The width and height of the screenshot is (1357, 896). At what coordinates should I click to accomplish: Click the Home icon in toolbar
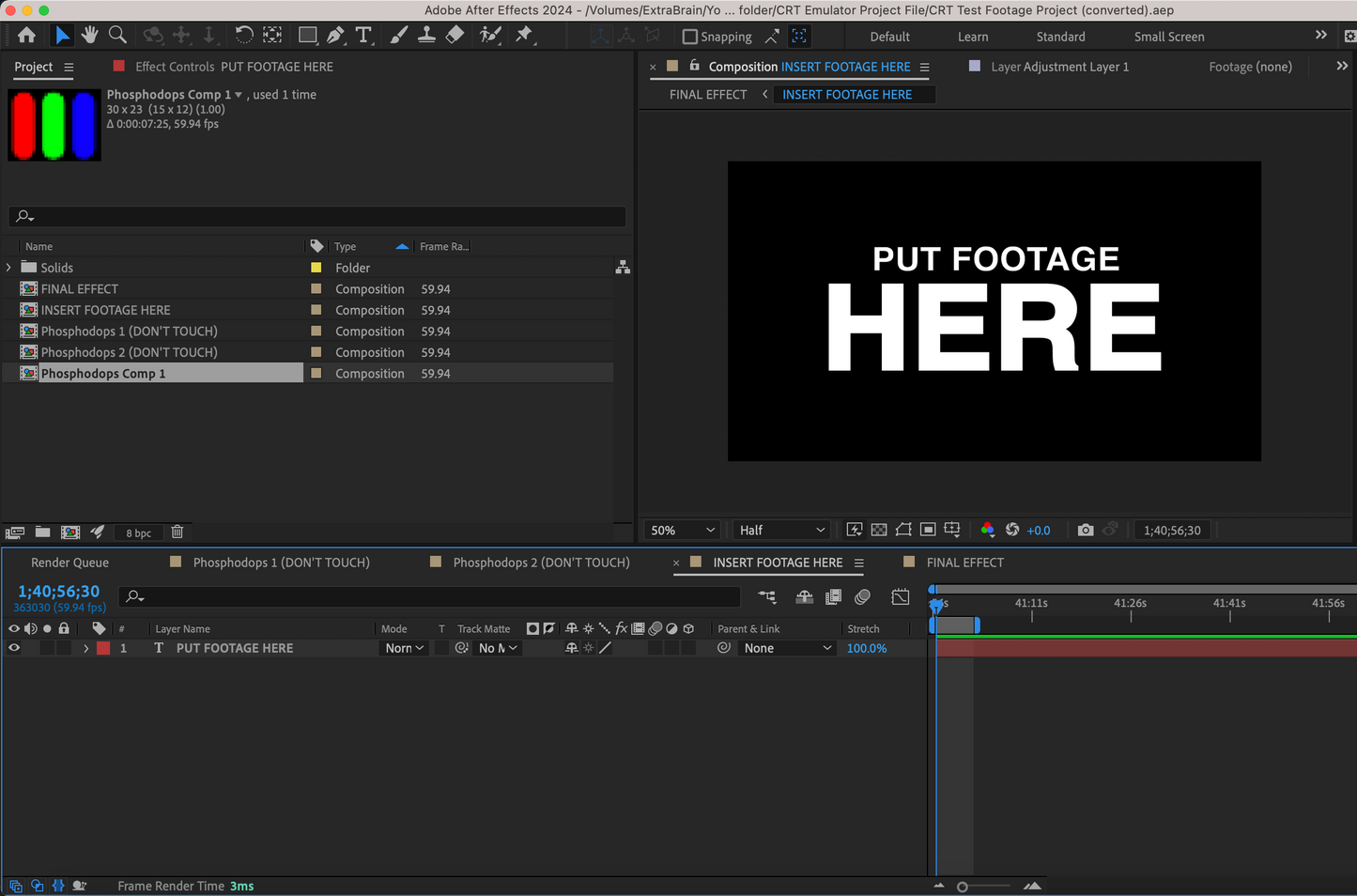click(26, 36)
